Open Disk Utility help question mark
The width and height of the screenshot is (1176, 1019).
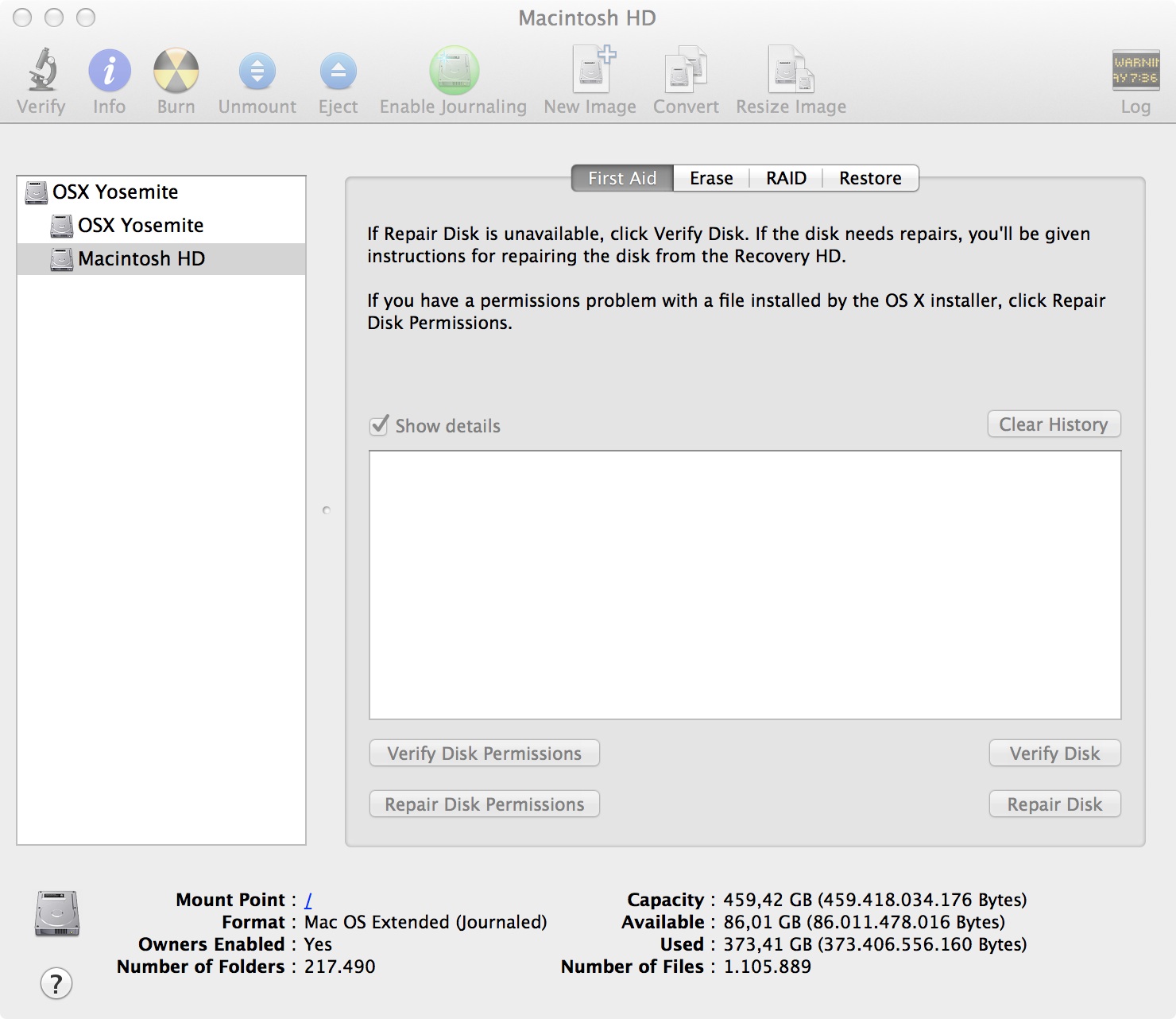[x=56, y=983]
